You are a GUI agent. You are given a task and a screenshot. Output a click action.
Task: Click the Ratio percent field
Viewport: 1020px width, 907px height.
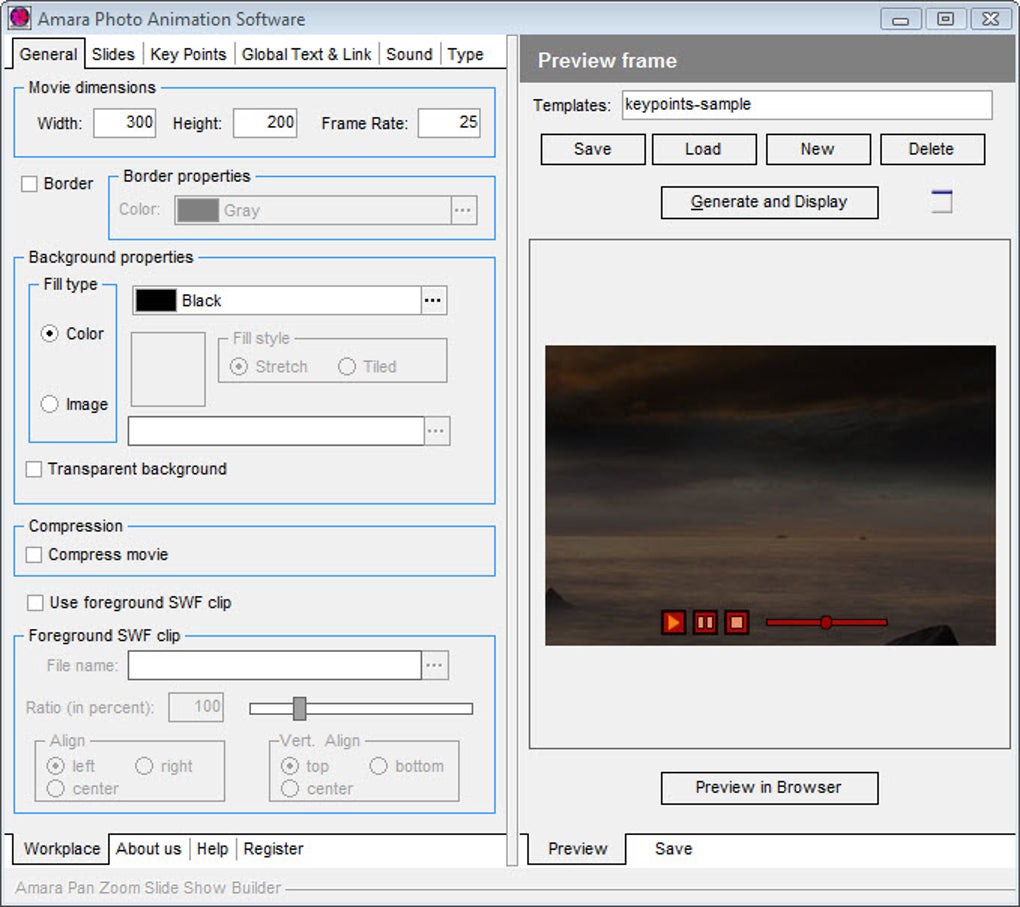coord(196,707)
